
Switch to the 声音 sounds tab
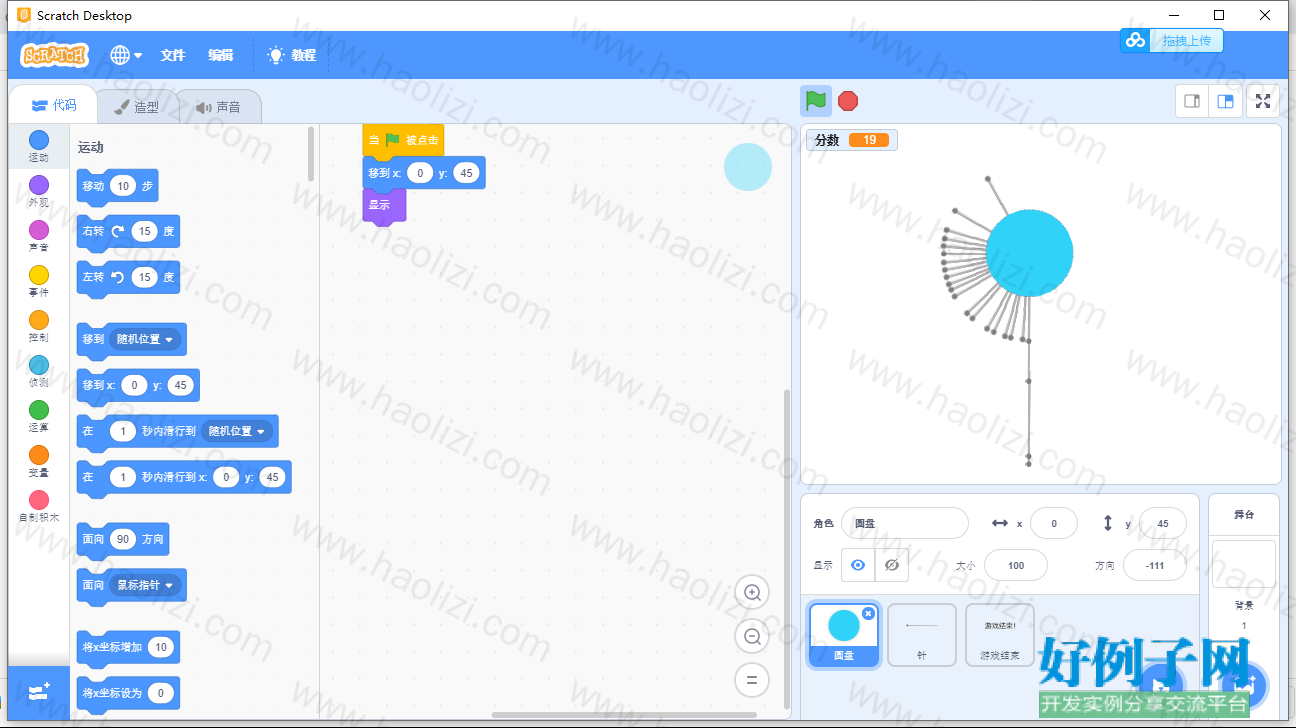click(219, 106)
